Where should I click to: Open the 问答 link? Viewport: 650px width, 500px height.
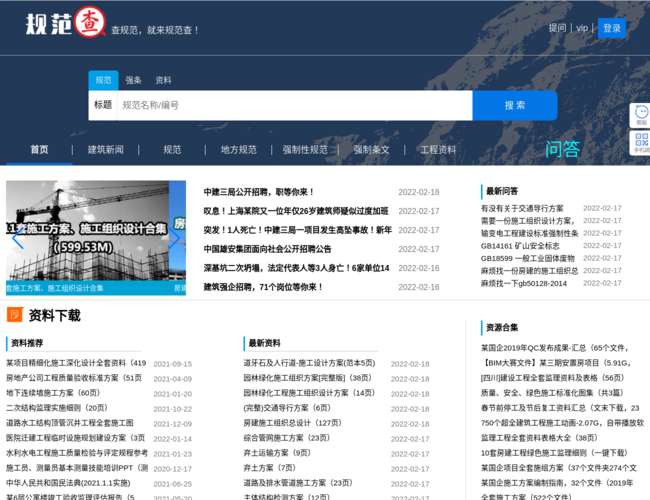tap(563, 149)
